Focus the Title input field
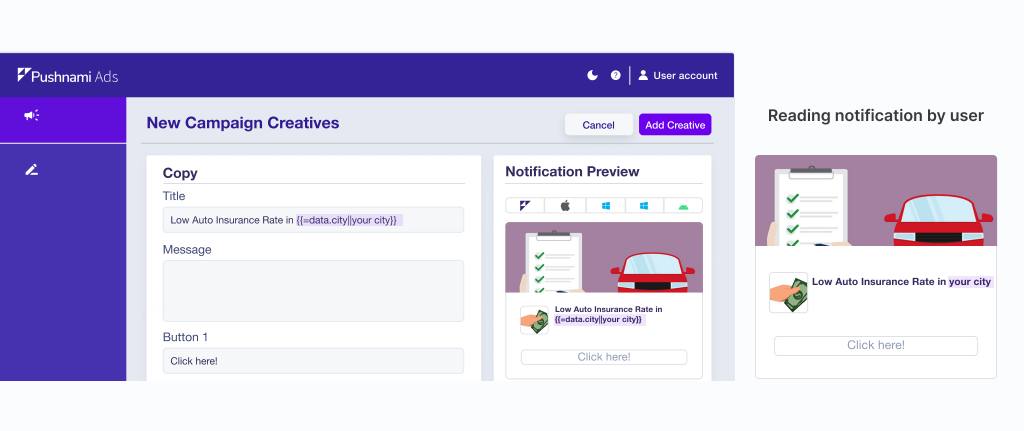The height and width of the screenshot is (431, 1024). pyautogui.click(x=313, y=220)
